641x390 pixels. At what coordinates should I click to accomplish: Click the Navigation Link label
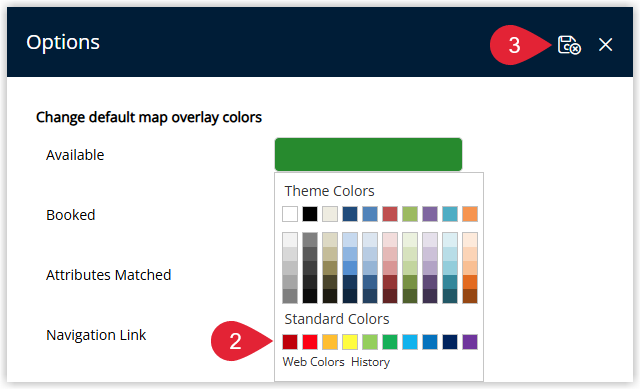96,335
